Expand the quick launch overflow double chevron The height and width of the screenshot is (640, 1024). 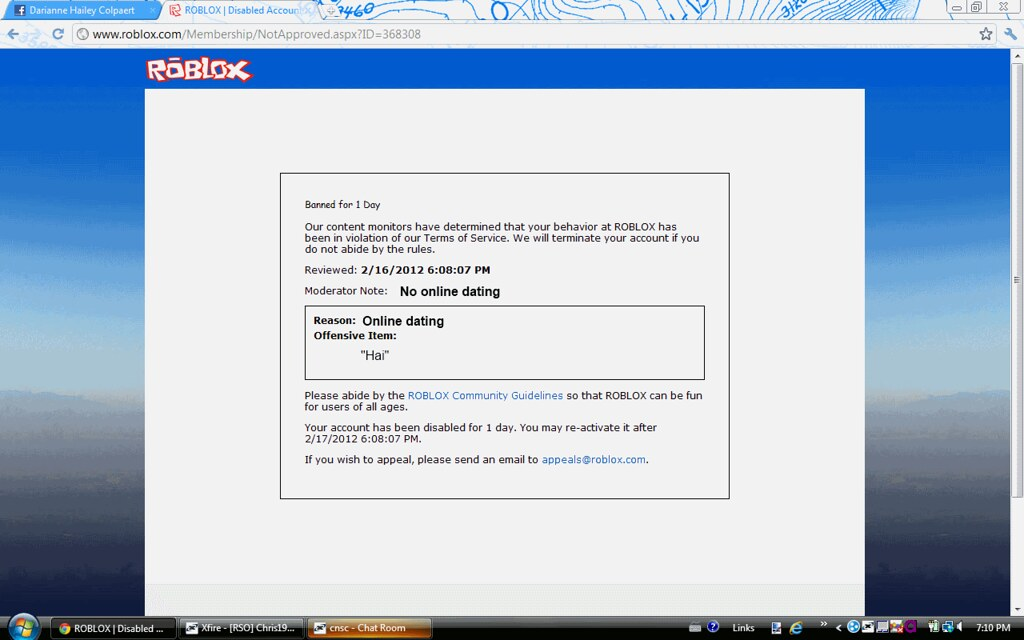coord(824,624)
